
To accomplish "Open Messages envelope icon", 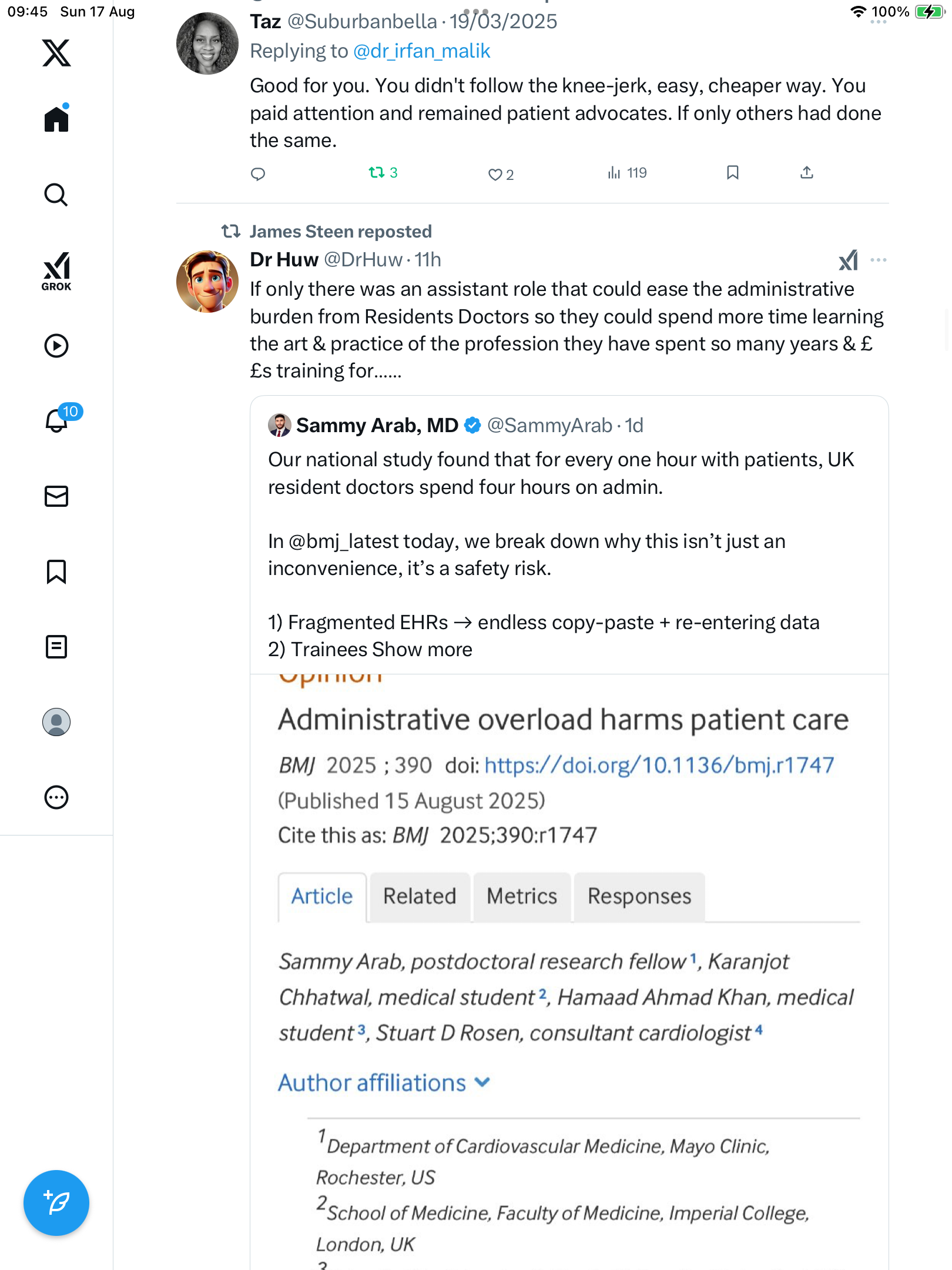I will (56, 496).
